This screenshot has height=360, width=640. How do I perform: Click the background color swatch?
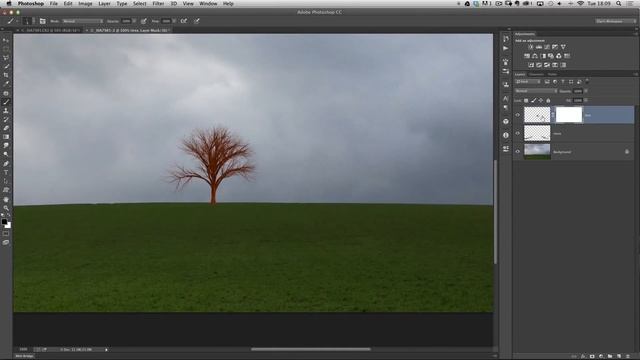(x=8, y=225)
